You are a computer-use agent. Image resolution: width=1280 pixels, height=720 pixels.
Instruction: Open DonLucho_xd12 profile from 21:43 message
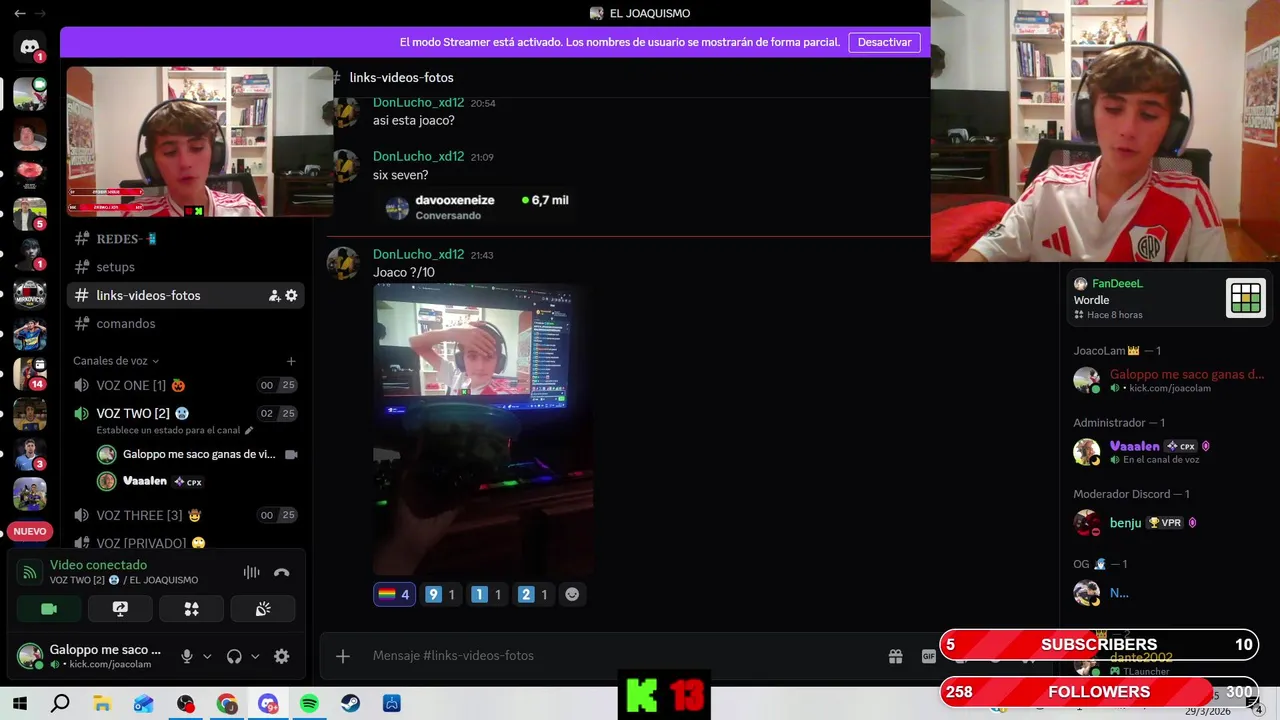click(418, 254)
